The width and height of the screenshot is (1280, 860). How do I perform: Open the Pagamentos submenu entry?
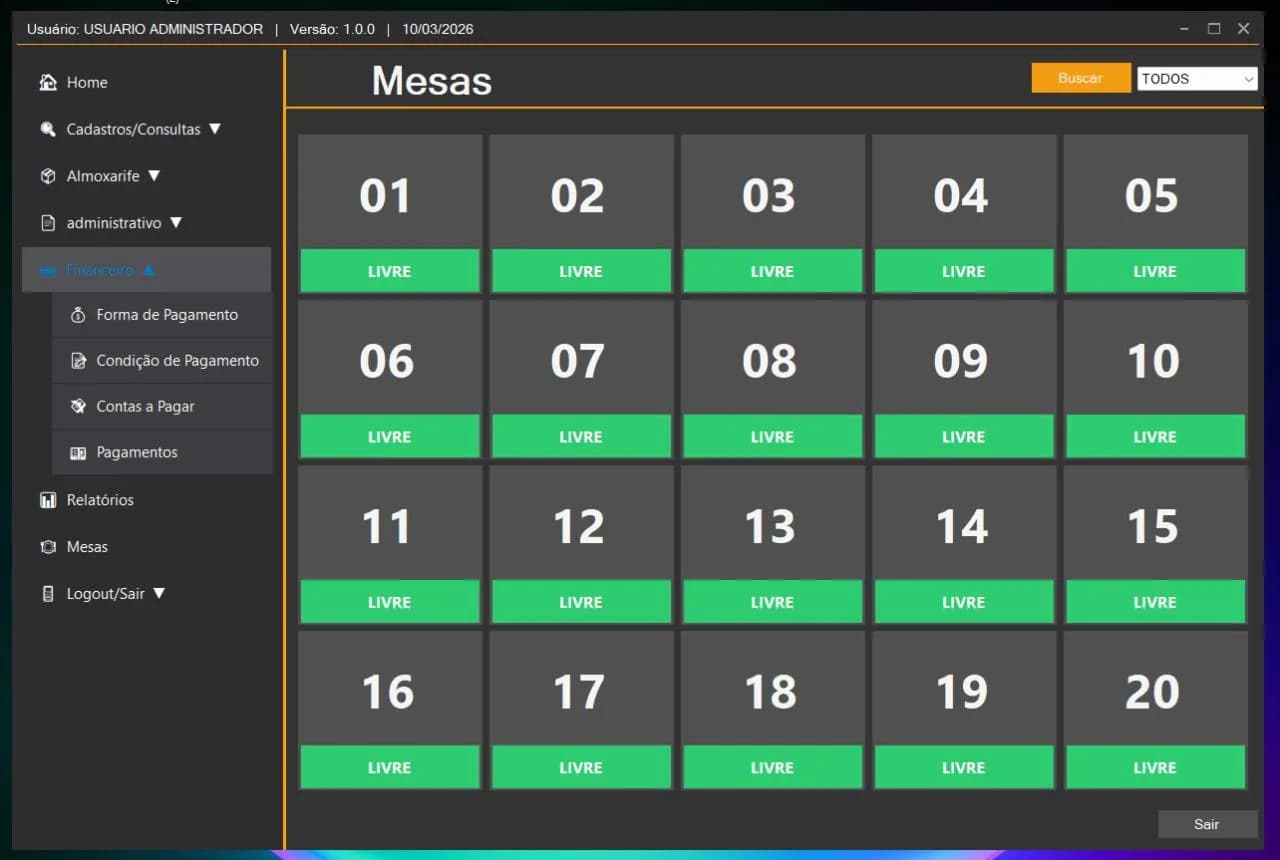coord(162,452)
